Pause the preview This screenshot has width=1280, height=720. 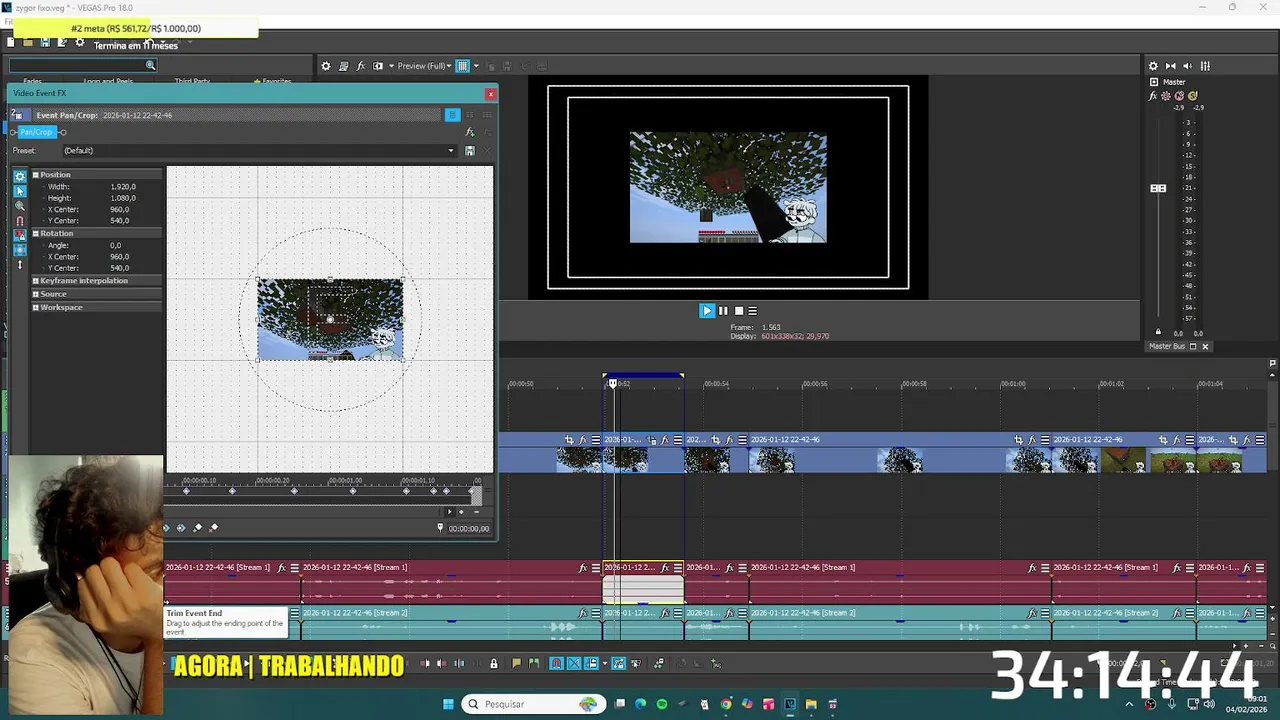[723, 311]
